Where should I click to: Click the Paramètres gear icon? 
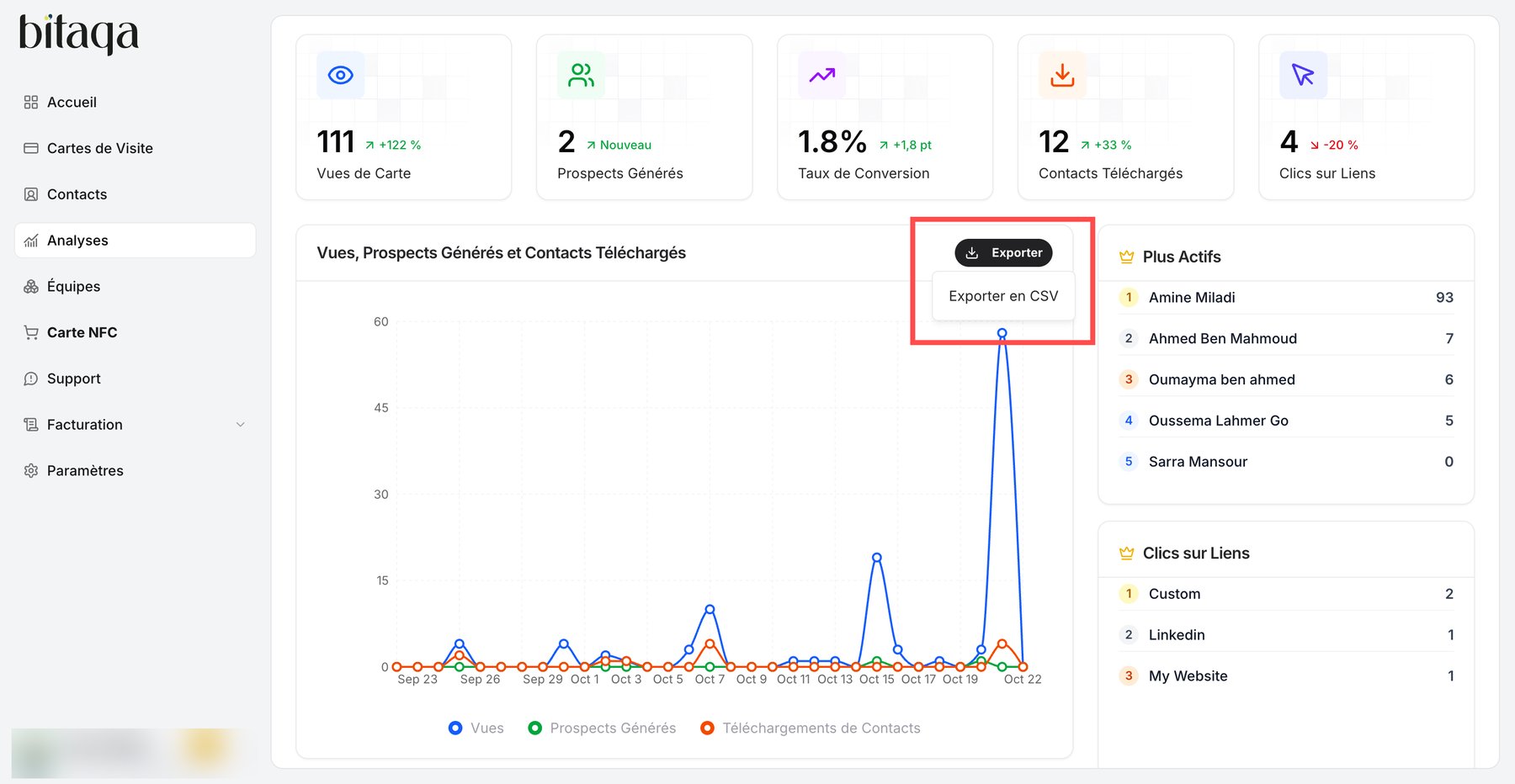31,471
